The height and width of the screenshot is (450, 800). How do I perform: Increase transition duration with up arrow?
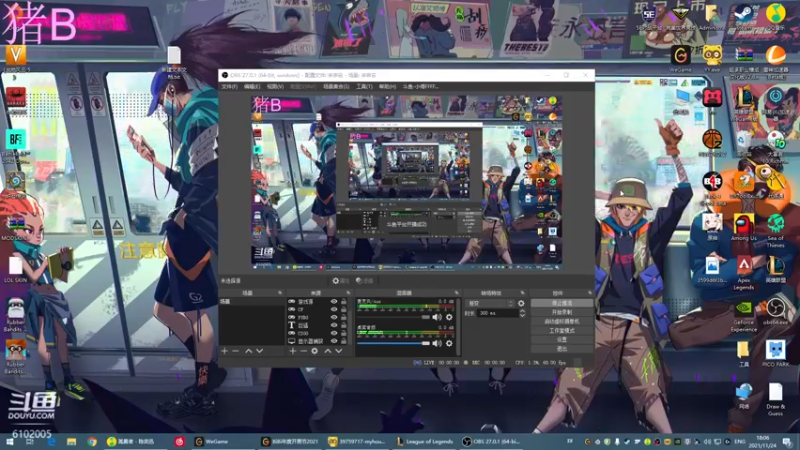522,311
